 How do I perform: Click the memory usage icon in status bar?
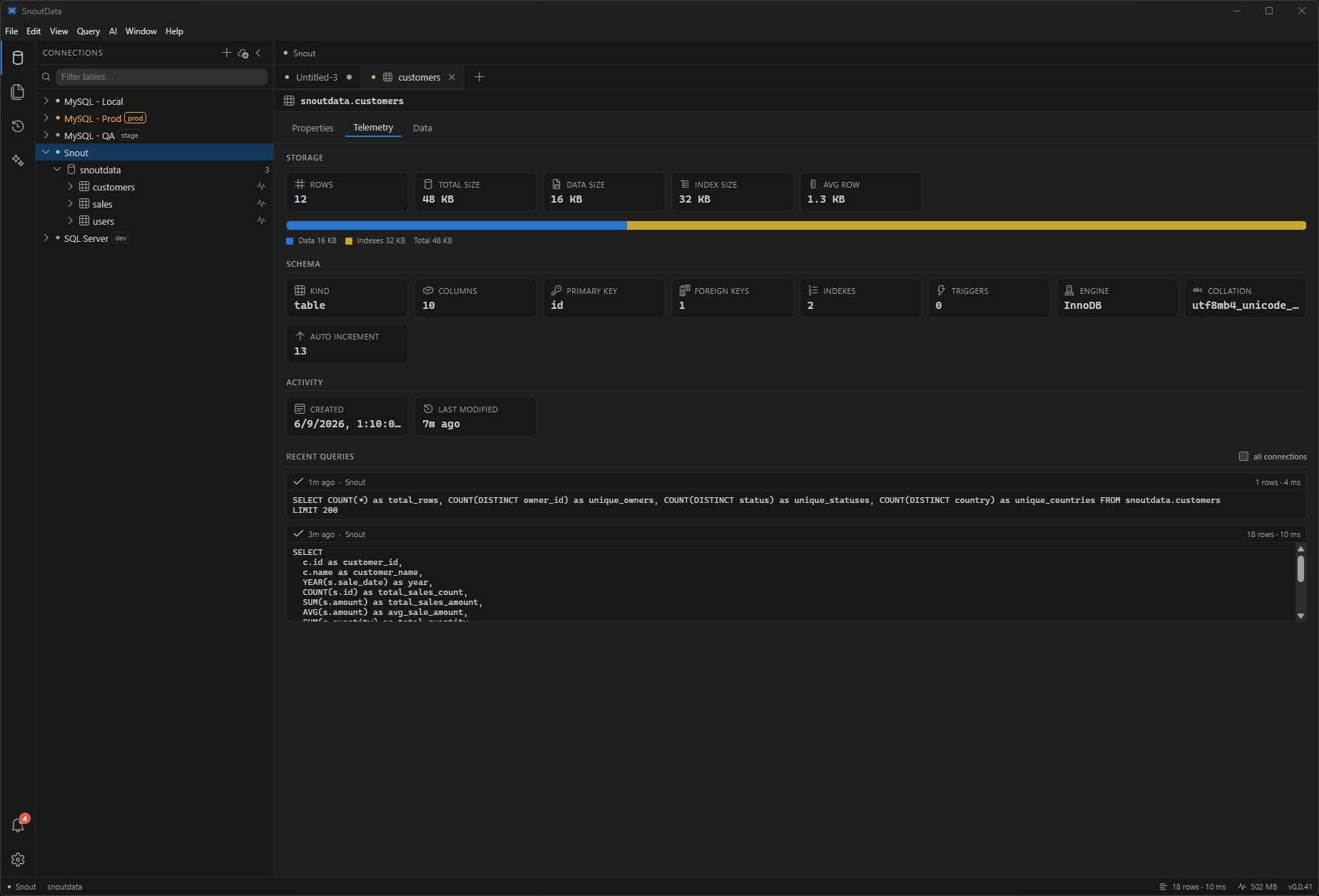pos(1243,887)
